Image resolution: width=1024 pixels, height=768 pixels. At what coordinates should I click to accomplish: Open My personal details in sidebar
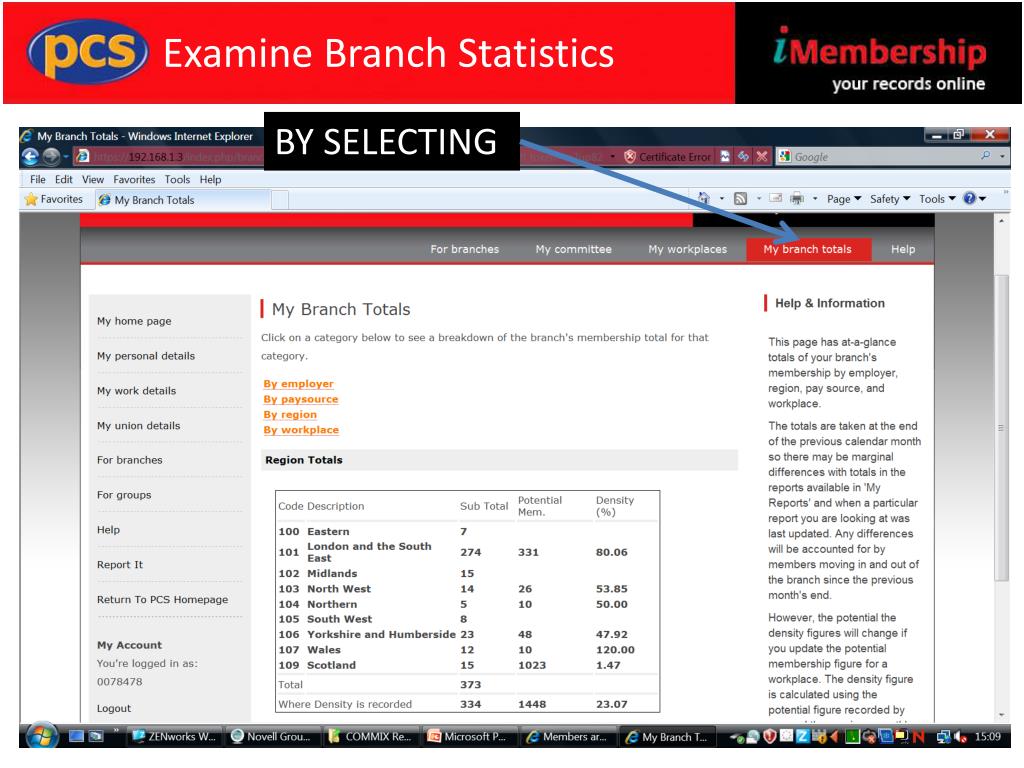146,356
